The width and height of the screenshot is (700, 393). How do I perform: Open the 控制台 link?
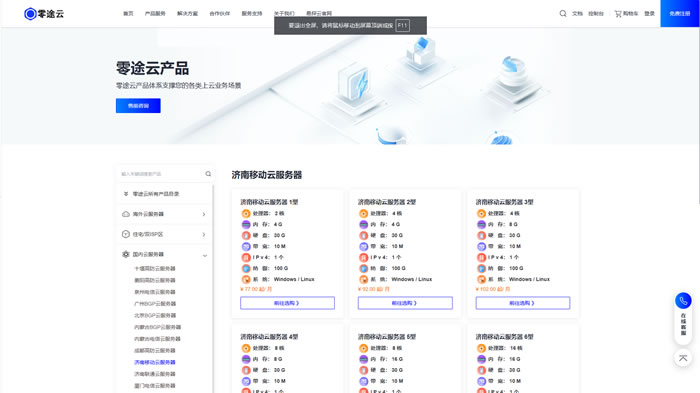(596, 13)
